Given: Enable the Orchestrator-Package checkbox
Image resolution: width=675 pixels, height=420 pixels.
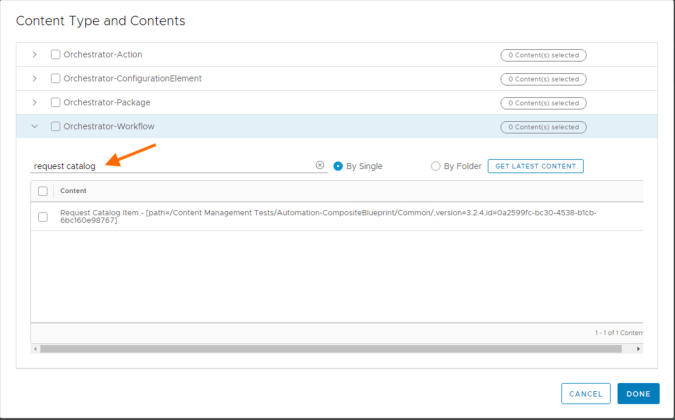Looking at the screenshot, I should point(56,103).
